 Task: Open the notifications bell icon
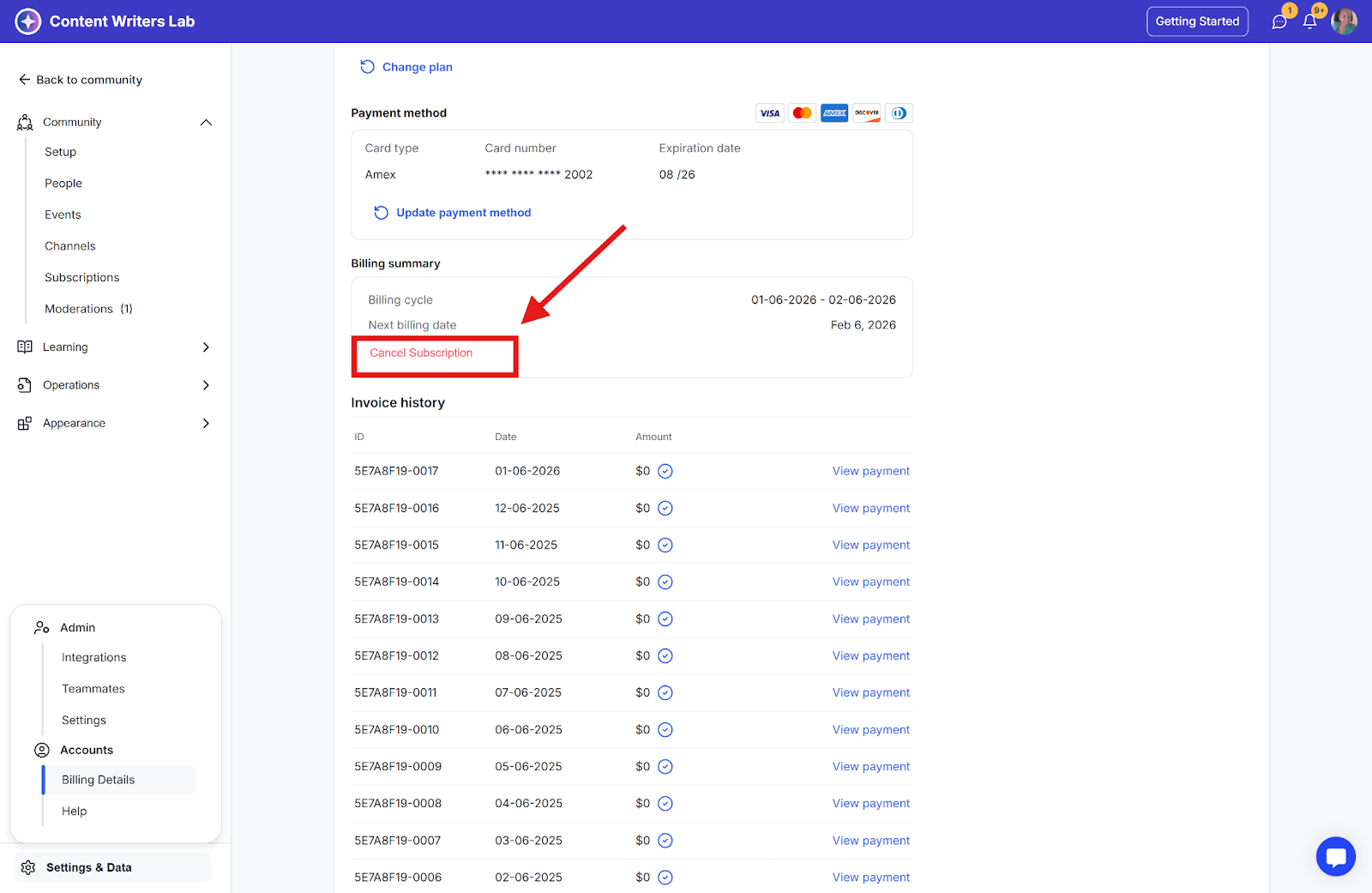1309,21
